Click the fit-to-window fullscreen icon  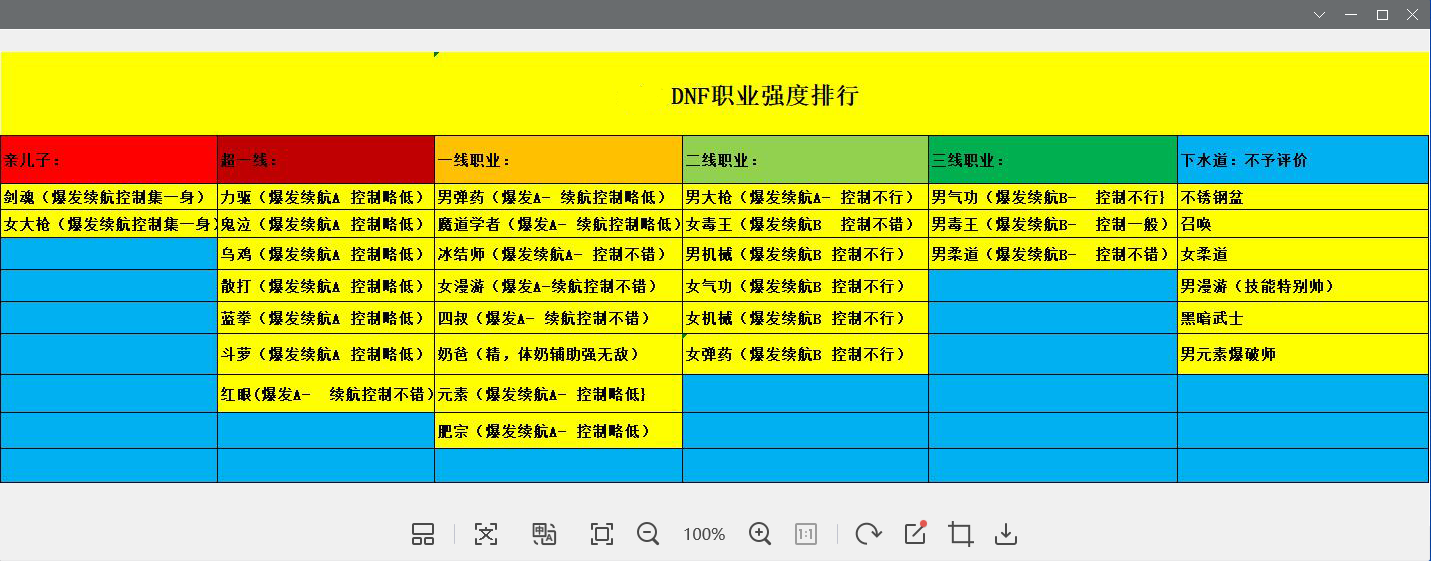click(x=602, y=534)
